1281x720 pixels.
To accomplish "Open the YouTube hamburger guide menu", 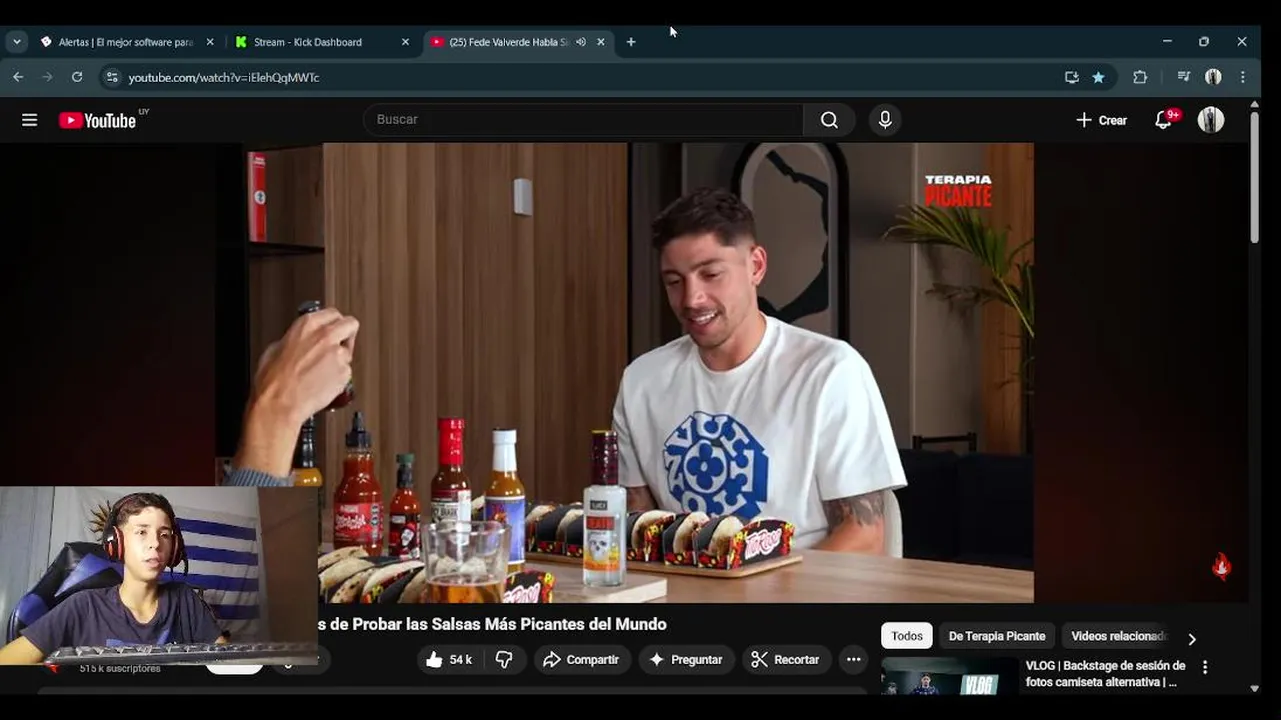I will point(30,120).
